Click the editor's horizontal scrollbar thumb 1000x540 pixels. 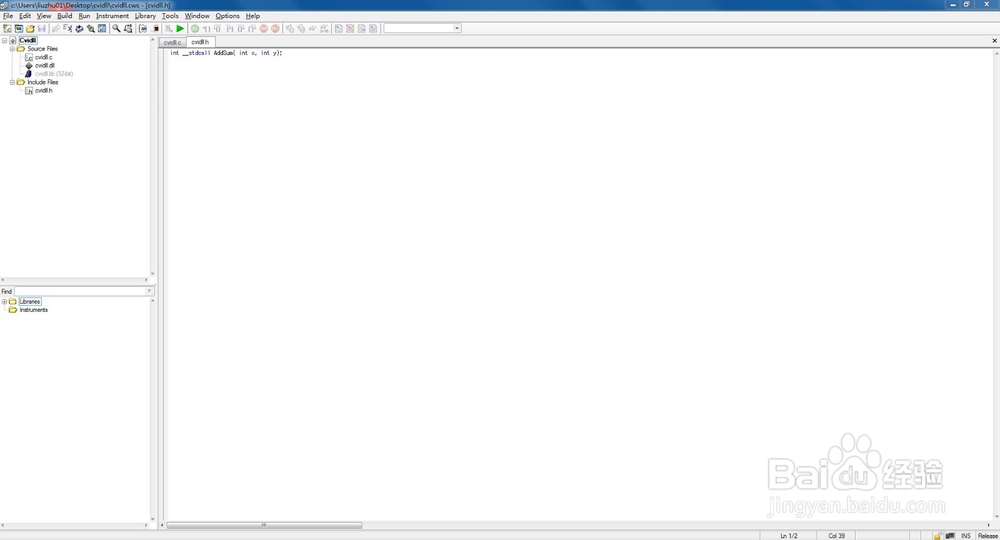pyautogui.click(x=264, y=525)
